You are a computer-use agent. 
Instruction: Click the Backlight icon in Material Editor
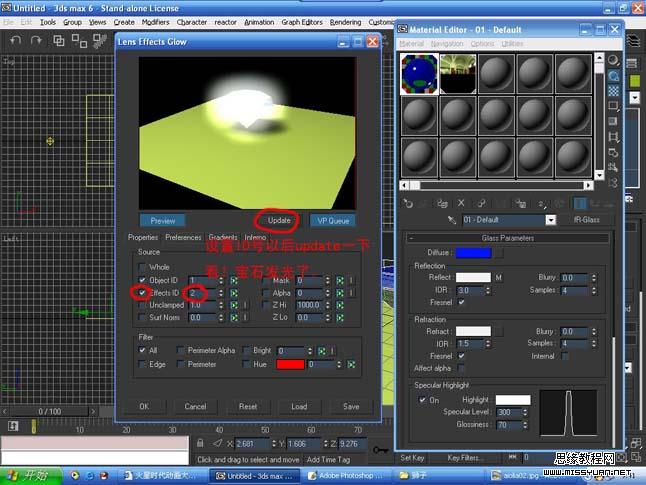point(613,76)
